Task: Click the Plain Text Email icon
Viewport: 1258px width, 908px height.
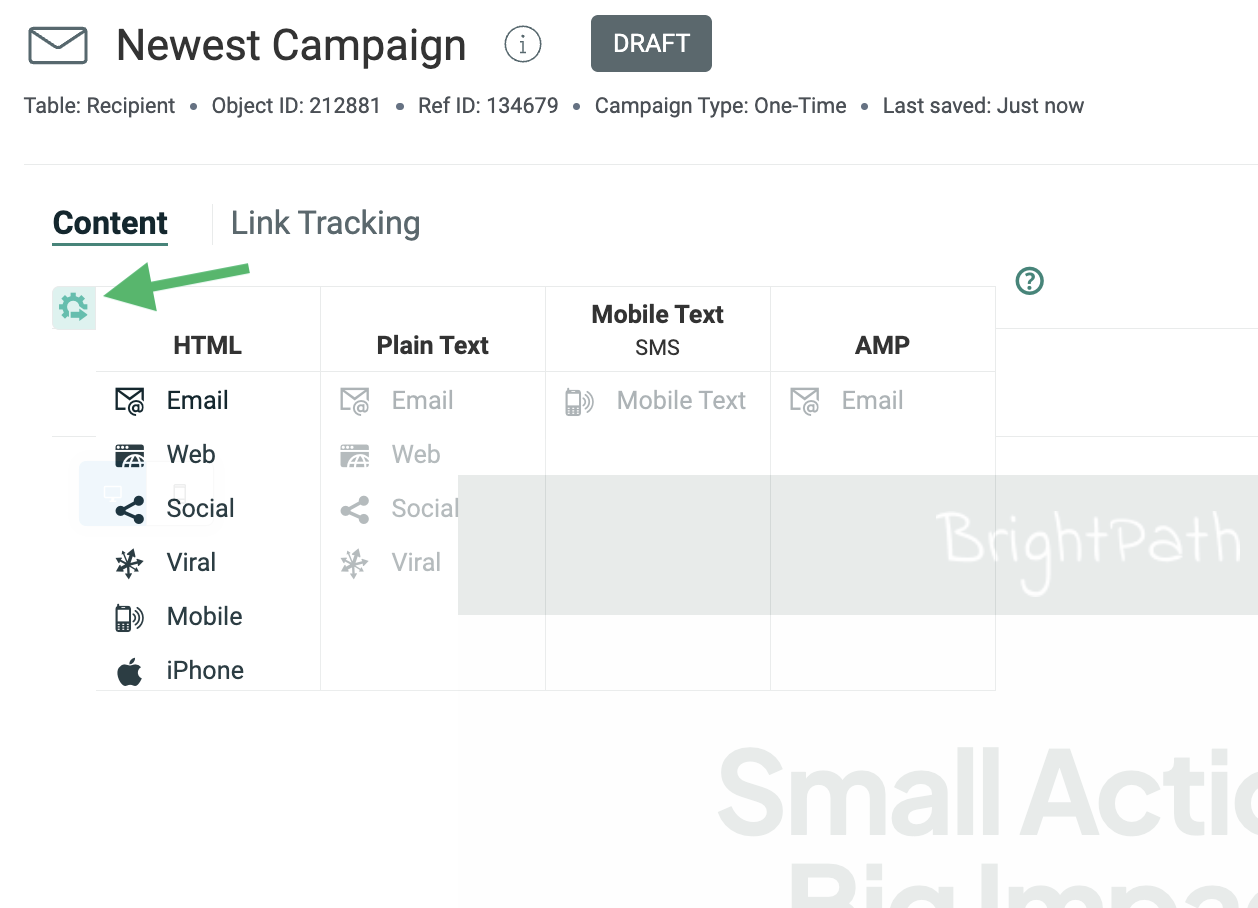Action: pos(355,401)
